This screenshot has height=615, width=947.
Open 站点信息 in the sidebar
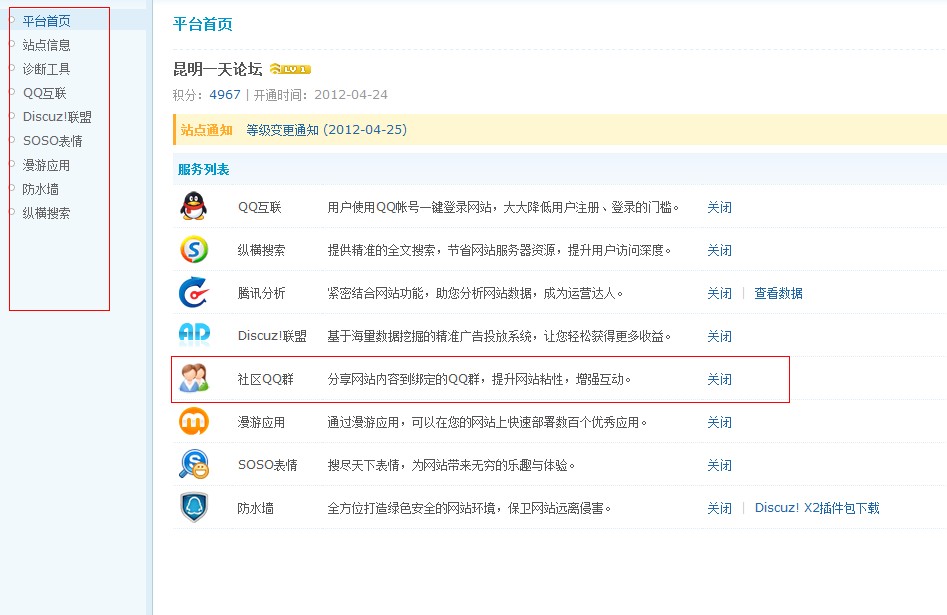[47, 45]
